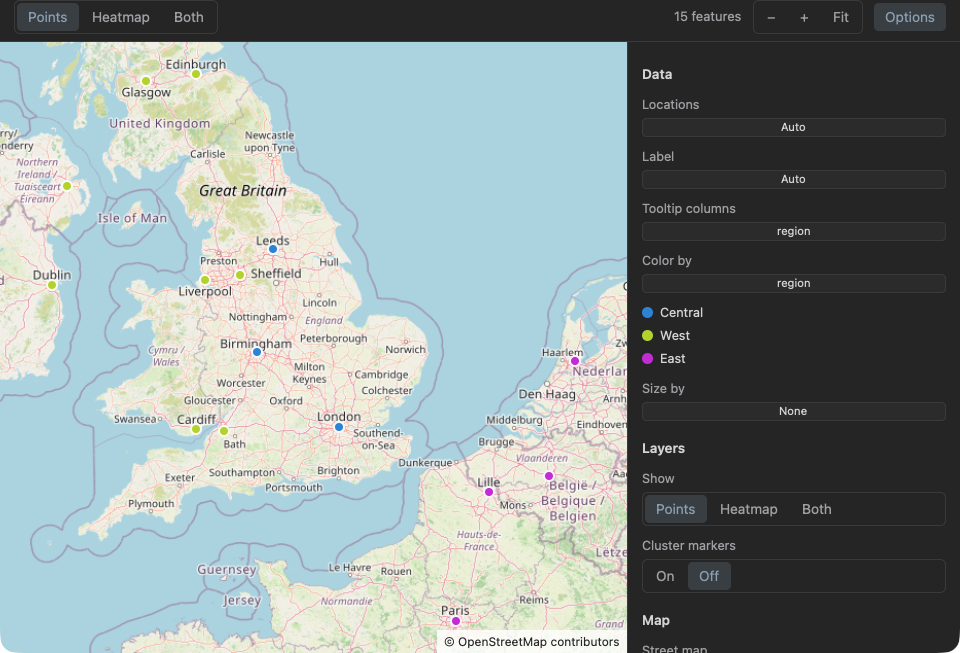Screen dimensions: 960x653
Task: Click the magenta marker near Haarlem
Action: [575, 361]
